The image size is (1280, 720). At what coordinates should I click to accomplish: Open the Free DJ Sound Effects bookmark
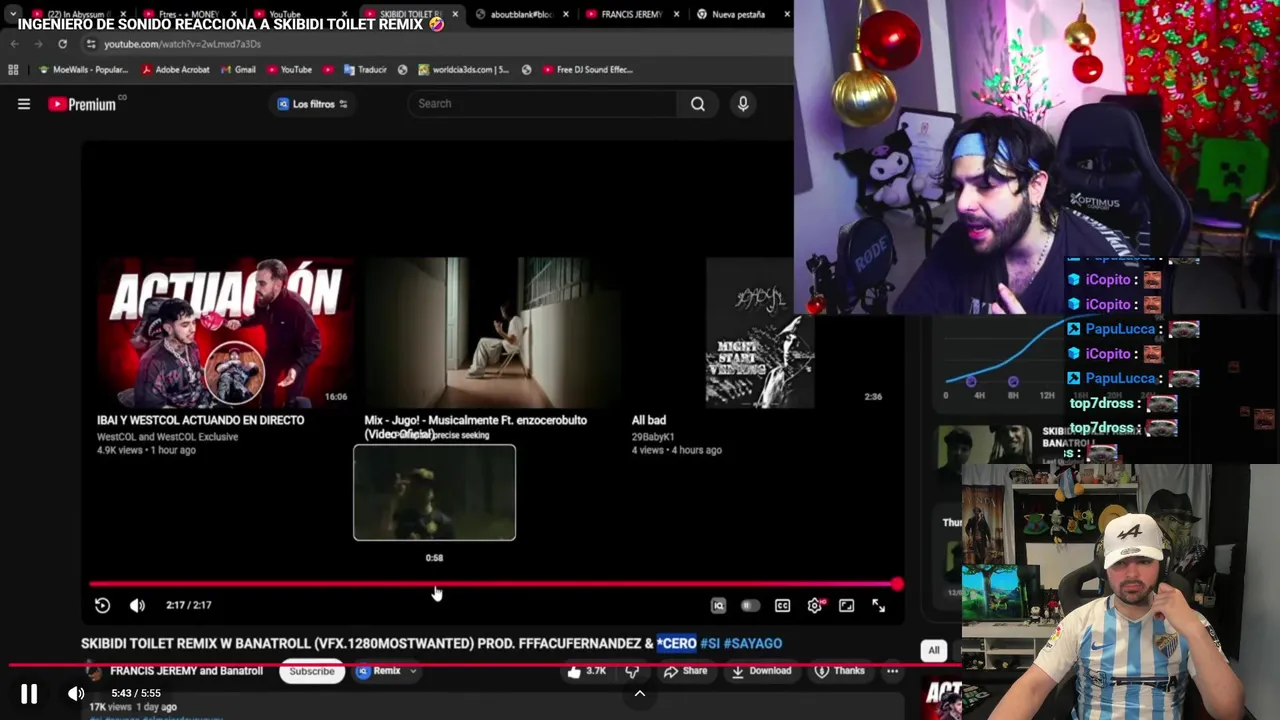coord(588,70)
